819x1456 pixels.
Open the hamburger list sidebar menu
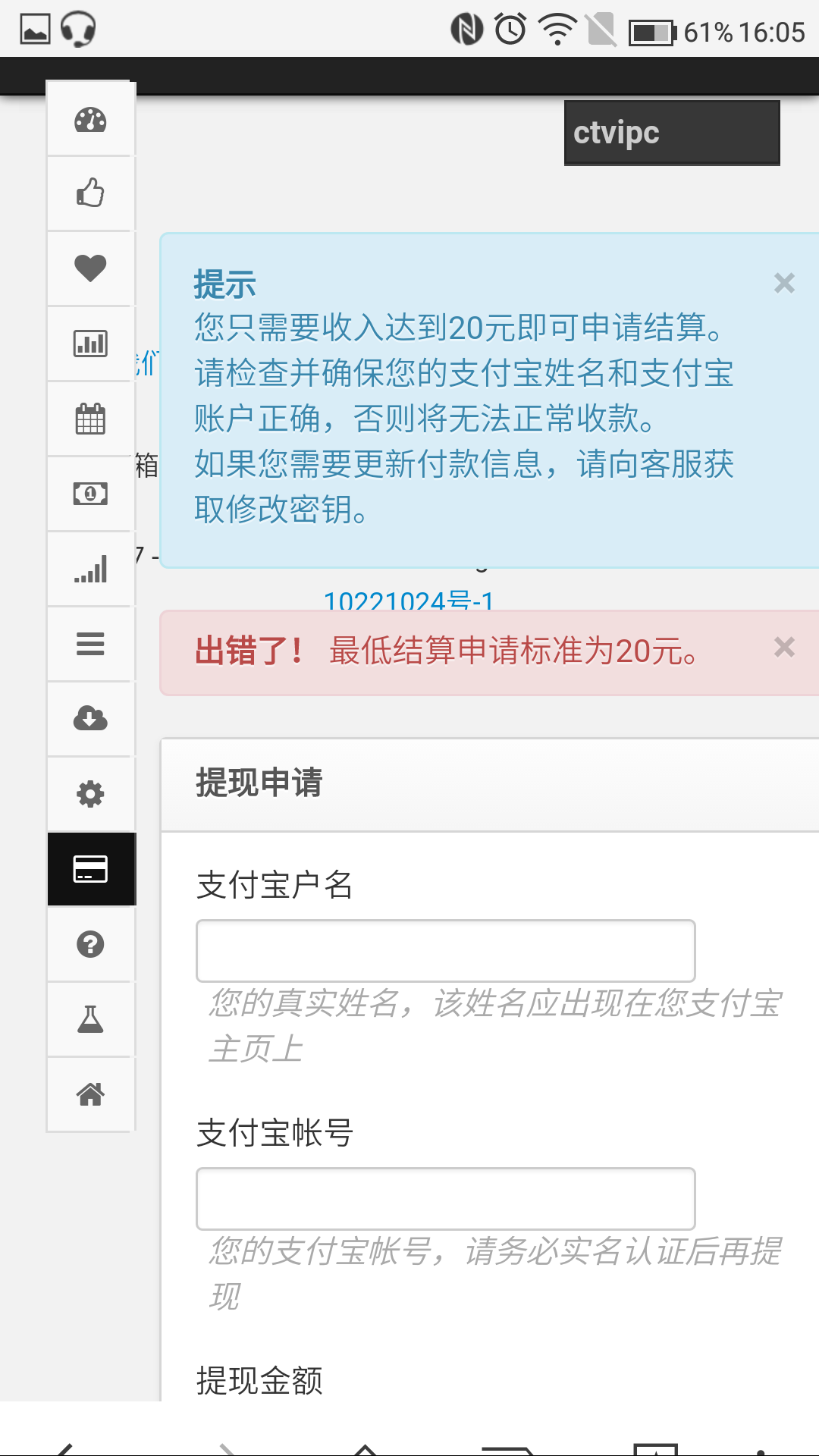pyautogui.click(x=90, y=644)
